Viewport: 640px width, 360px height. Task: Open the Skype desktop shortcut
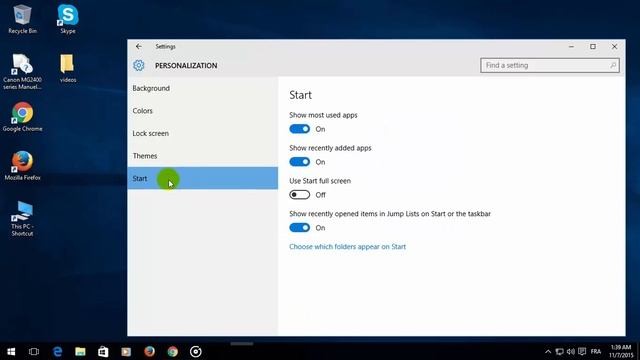point(68,19)
